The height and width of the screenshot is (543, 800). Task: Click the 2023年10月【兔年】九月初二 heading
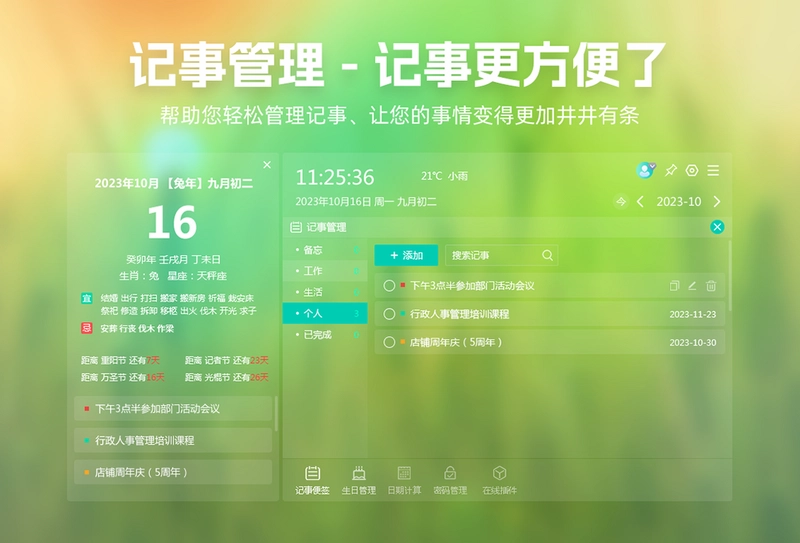(x=173, y=184)
